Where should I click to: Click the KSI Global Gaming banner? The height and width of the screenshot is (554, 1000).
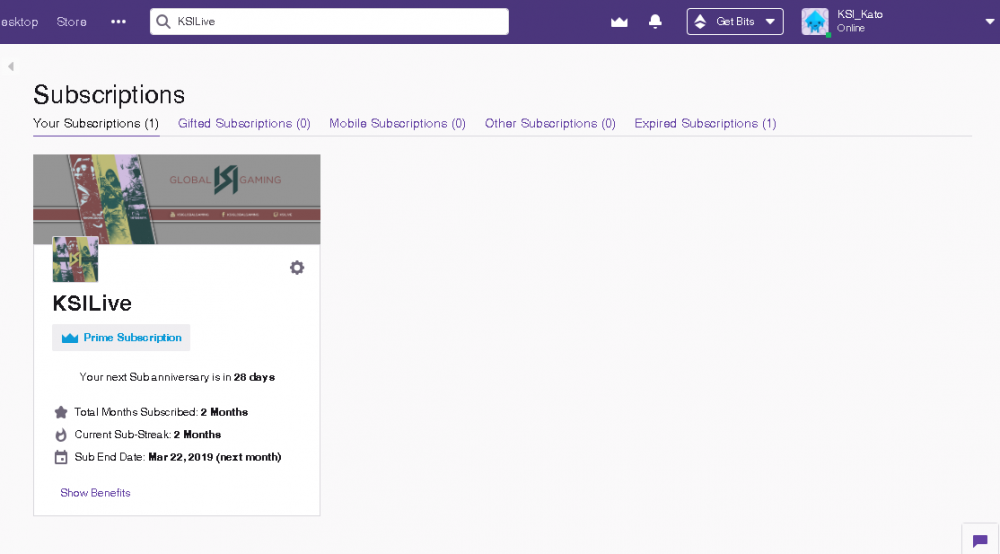pos(177,199)
